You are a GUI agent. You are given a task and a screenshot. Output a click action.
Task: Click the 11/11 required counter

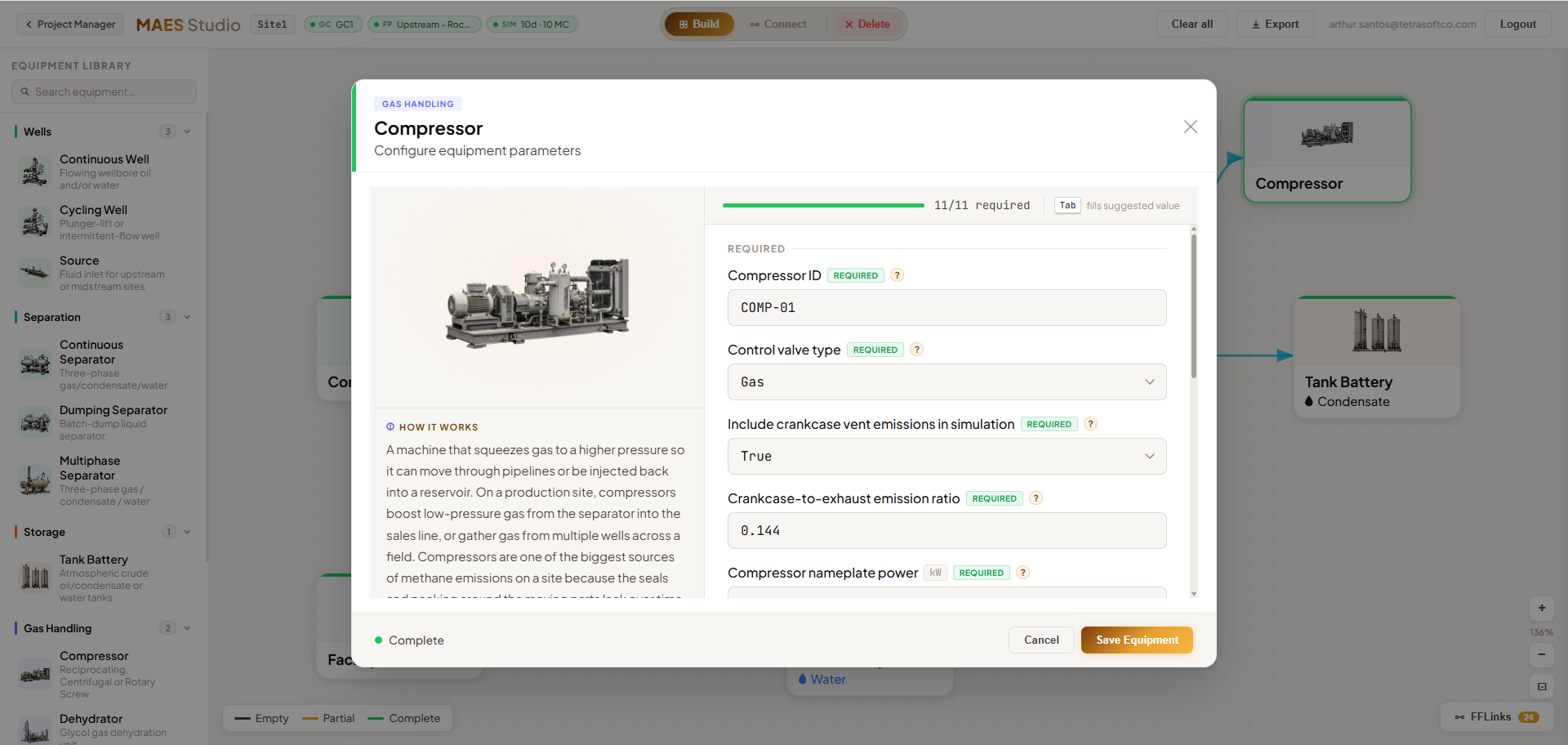982,206
